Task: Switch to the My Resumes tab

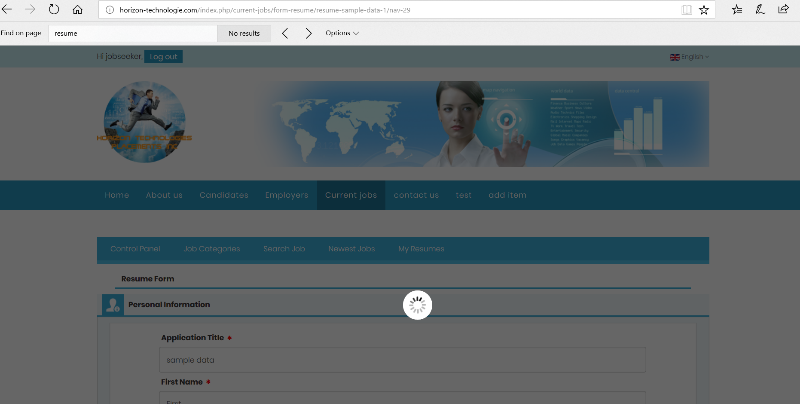Action: point(421,249)
